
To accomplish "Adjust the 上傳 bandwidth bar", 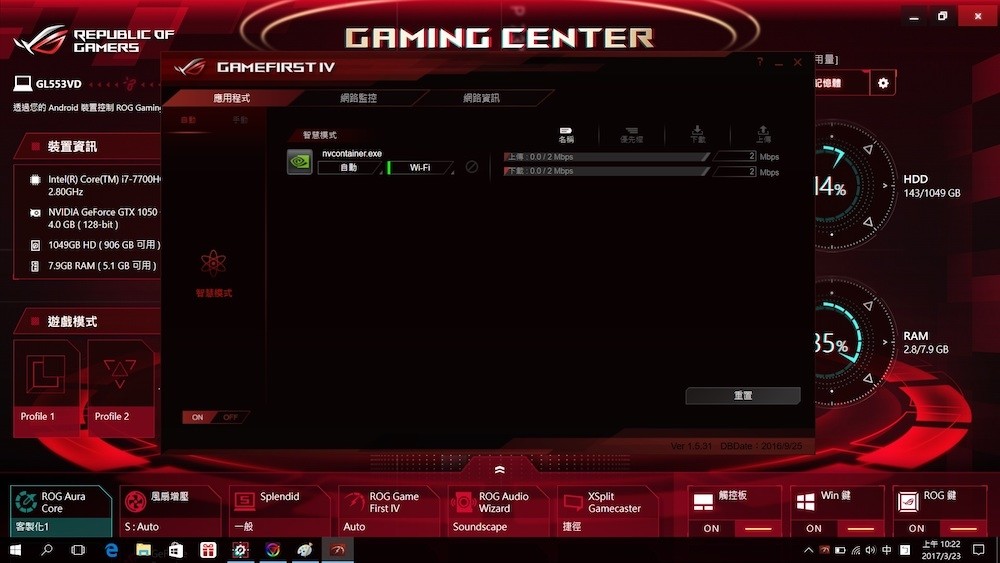I will [x=606, y=156].
